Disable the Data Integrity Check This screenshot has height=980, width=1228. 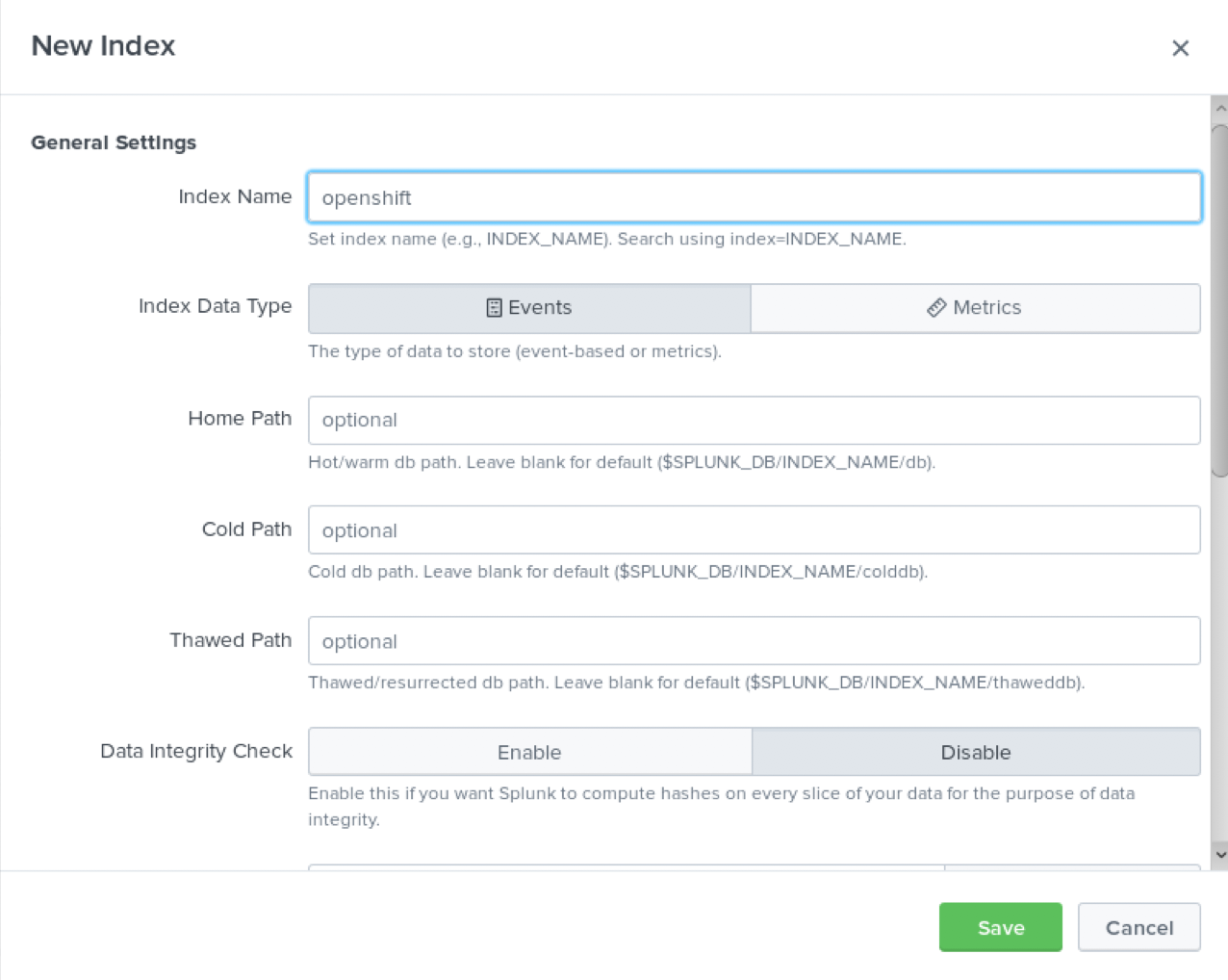[x=975, y=752]
